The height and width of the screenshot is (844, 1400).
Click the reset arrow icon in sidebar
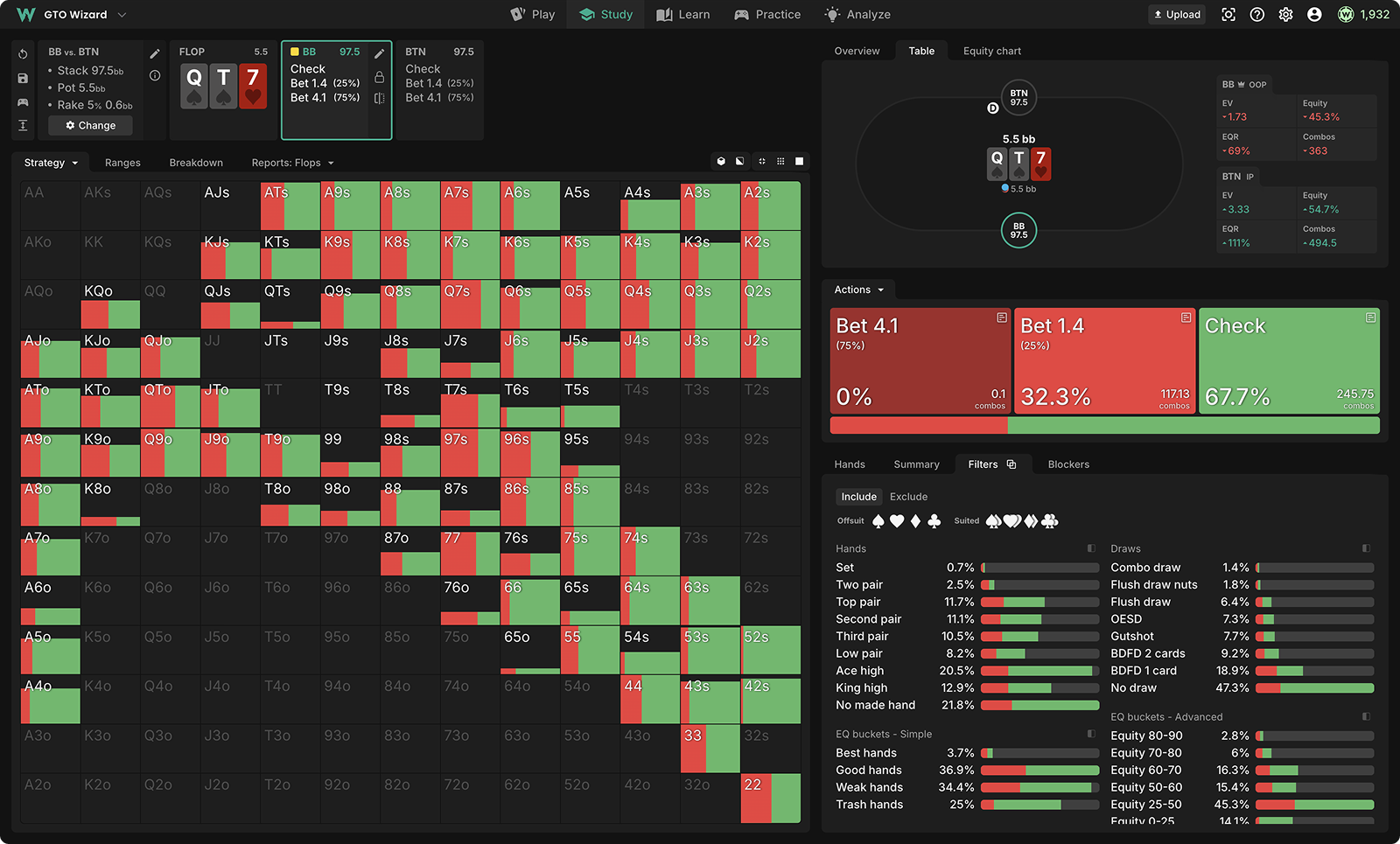(x=23, y=54)
